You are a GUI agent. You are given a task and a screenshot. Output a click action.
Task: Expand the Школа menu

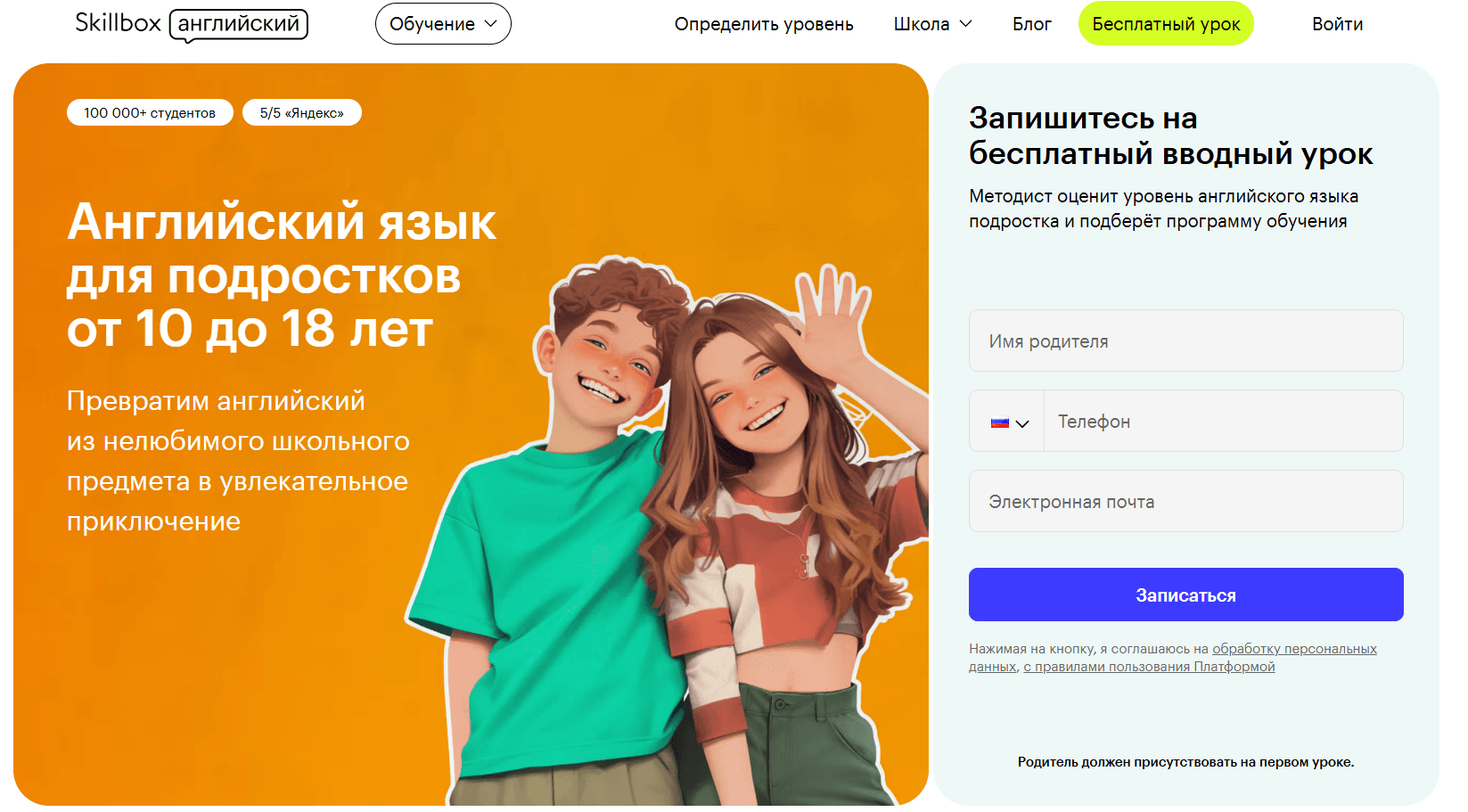coord(932,24)
